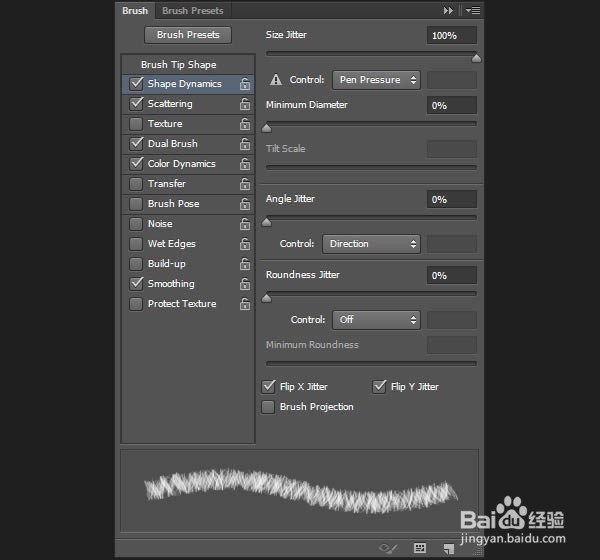Viewport: 600px width, 560px height.
Task: Toggle lock icon for Transfer
Action: click(x=245, y=184)
